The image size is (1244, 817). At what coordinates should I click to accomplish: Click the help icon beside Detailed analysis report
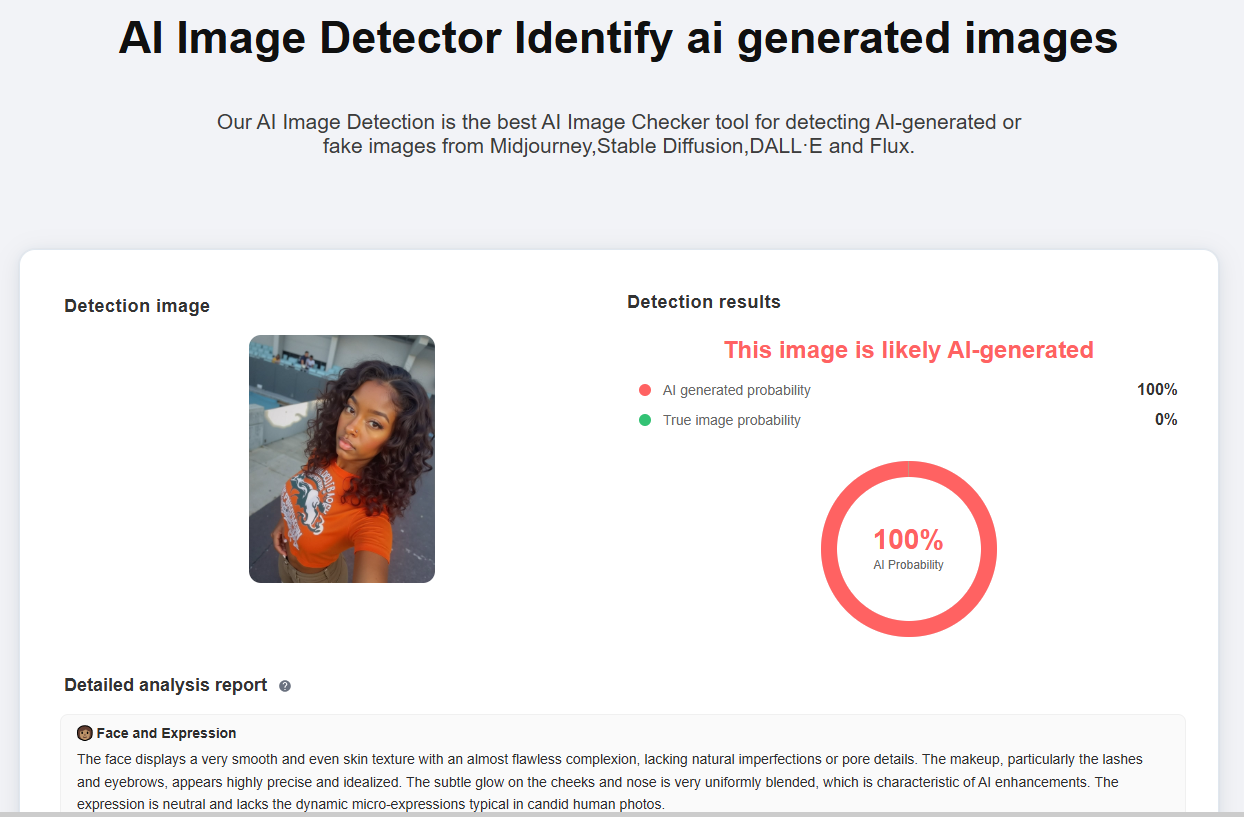click(x=285, y=686)
